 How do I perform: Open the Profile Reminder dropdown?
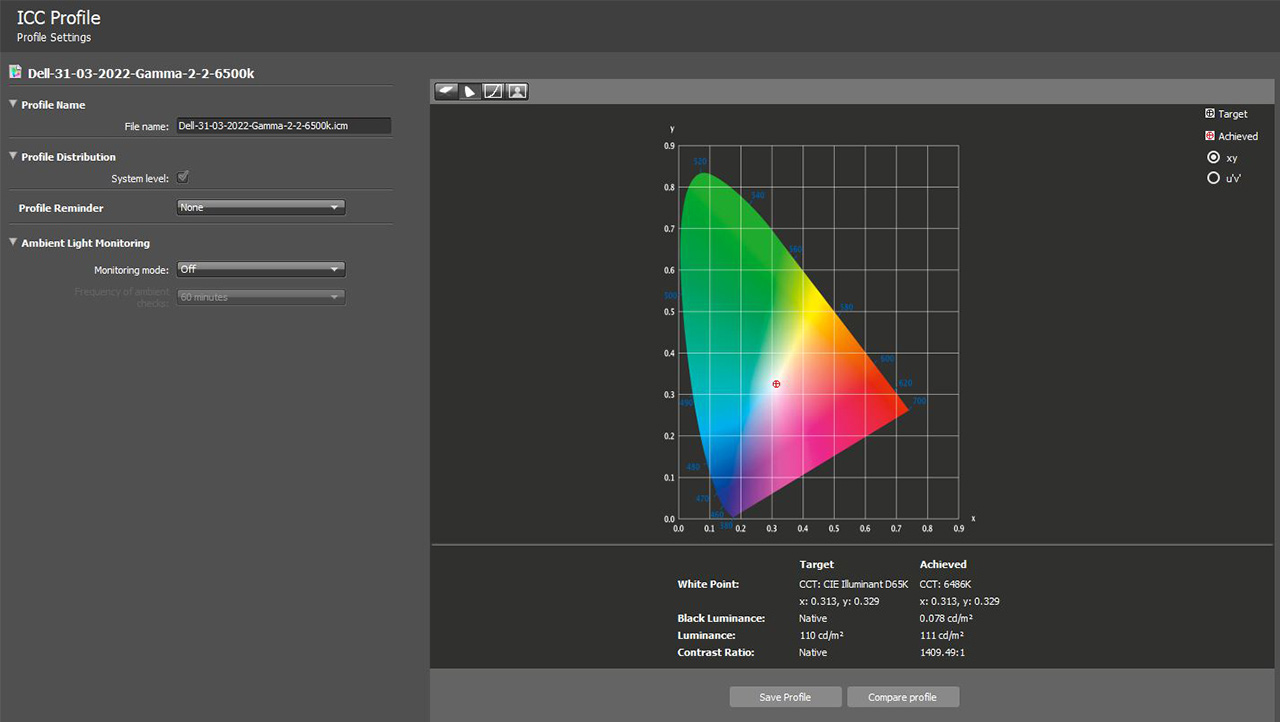(x=260, y=207)
